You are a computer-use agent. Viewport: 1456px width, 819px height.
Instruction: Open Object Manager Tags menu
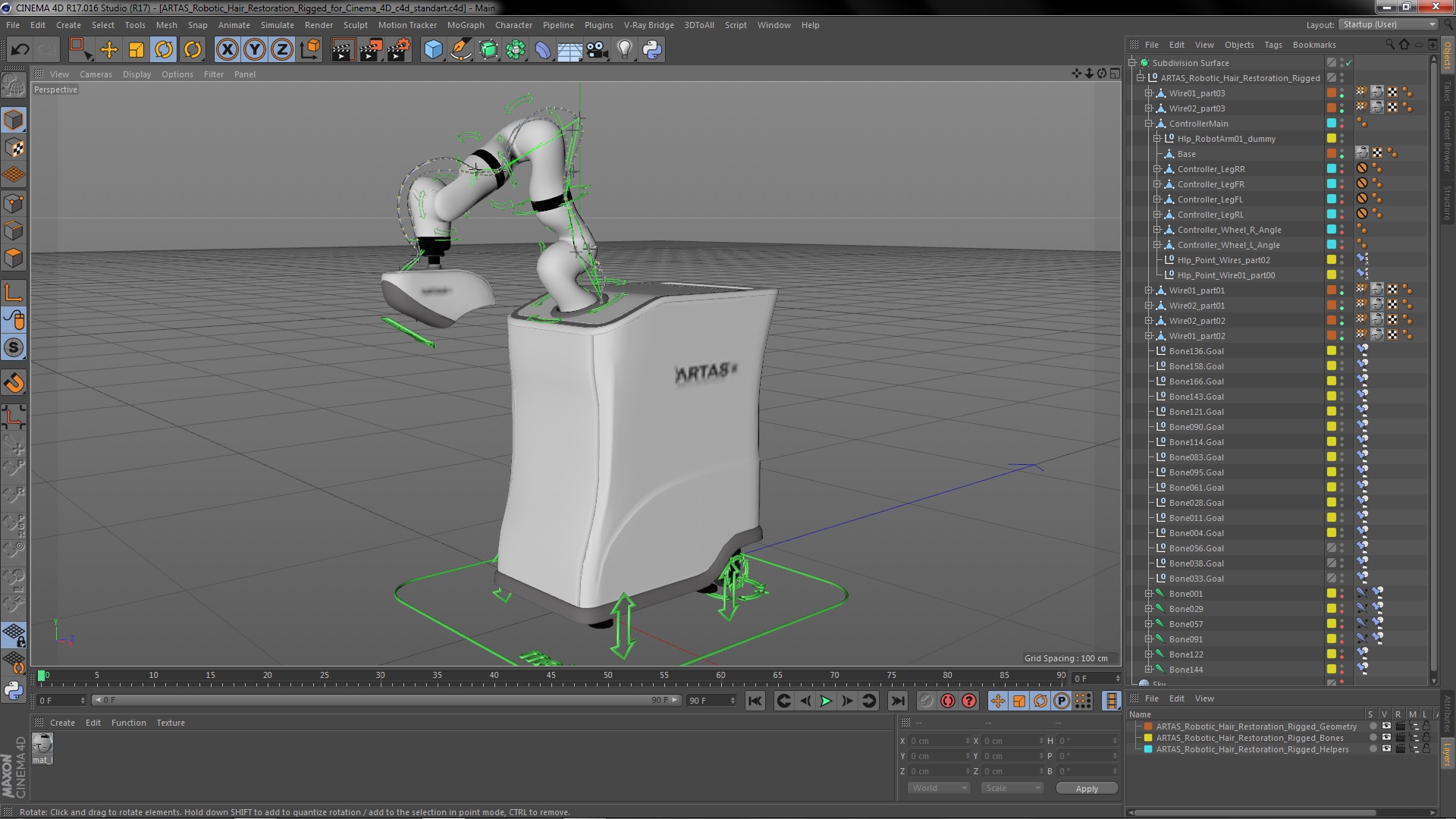tap(1273, 45)
